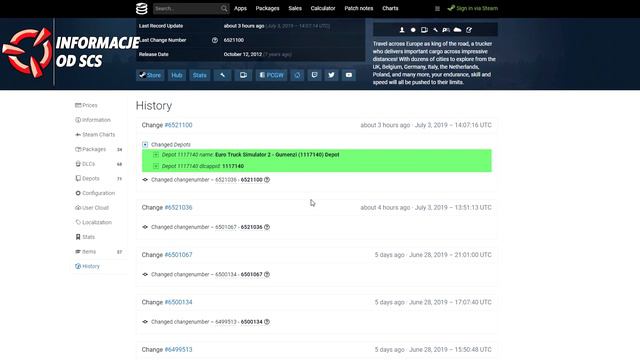This screenshot has width=640, height=360.
Task: Go to the Sales page
Action: tap(295, 8)
